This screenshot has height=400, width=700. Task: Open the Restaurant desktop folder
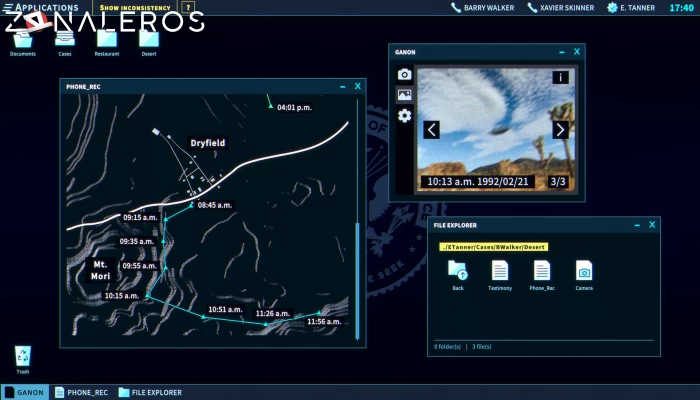107,43
